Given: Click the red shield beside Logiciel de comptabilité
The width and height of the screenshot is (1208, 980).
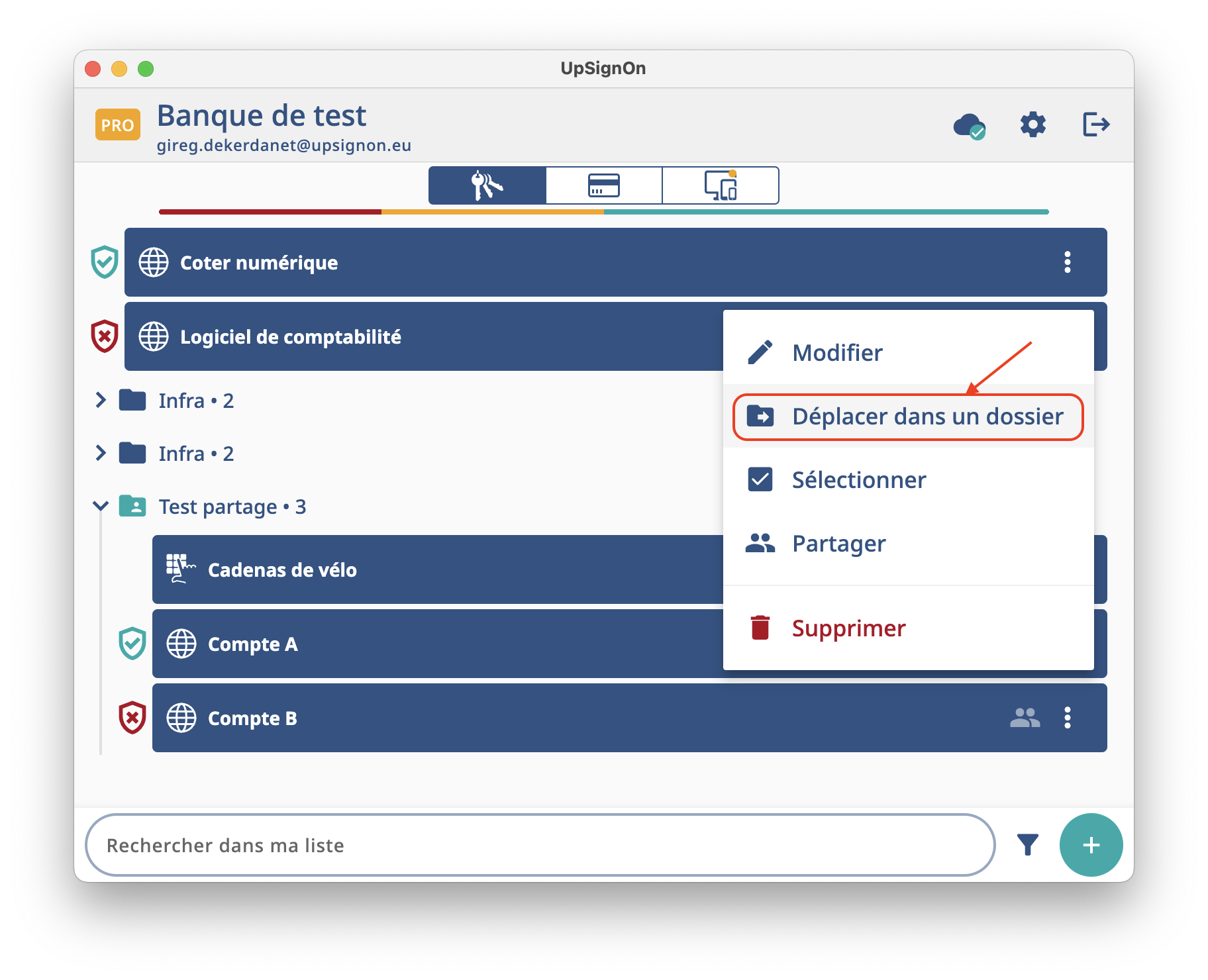Looking at the screenshot, I should (105, 336).
